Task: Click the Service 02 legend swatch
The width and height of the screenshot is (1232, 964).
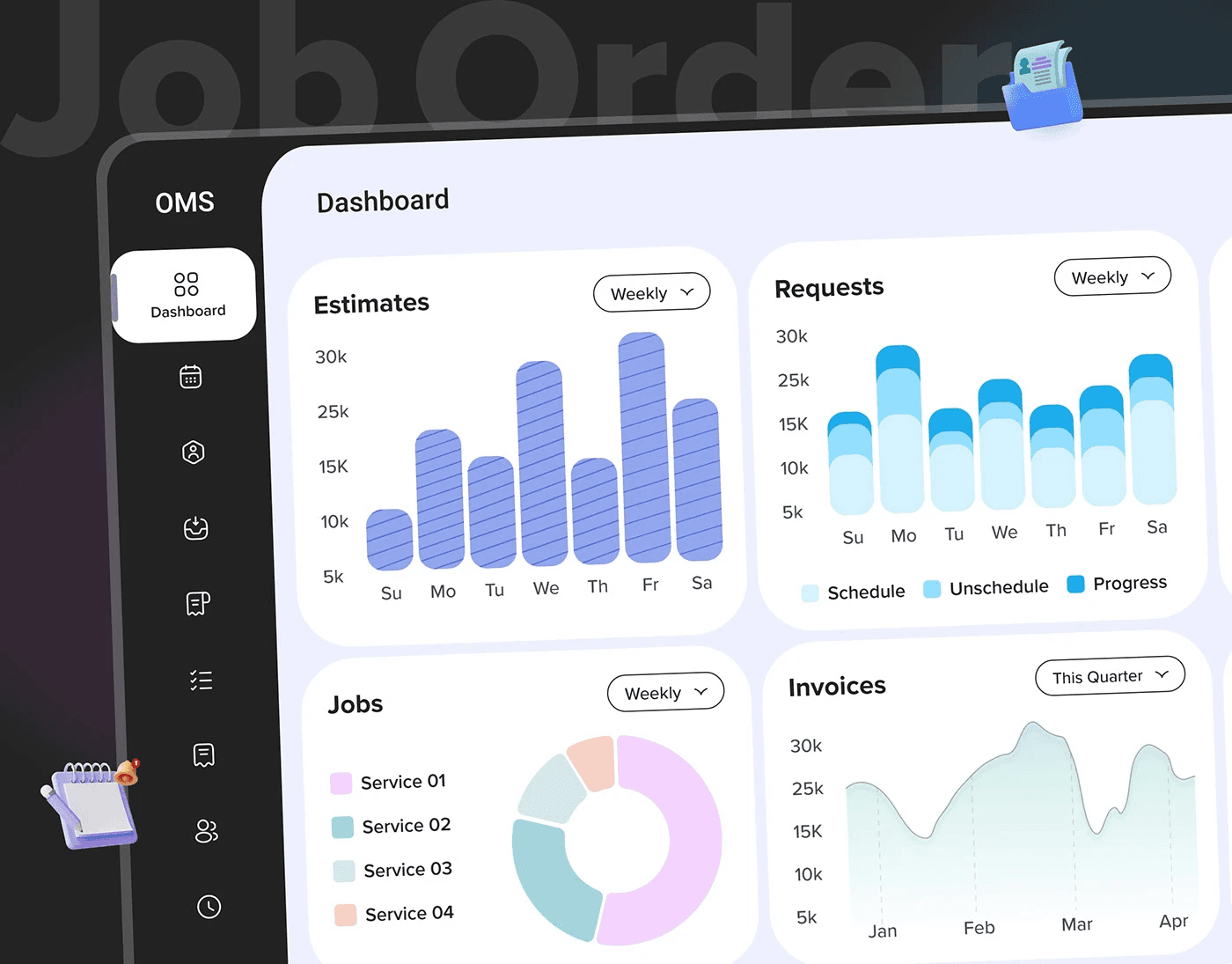Action: (342, 828)
